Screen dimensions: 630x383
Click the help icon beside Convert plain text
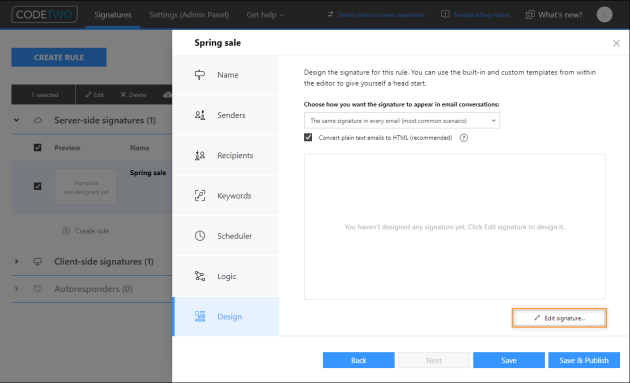pos(464,138)
